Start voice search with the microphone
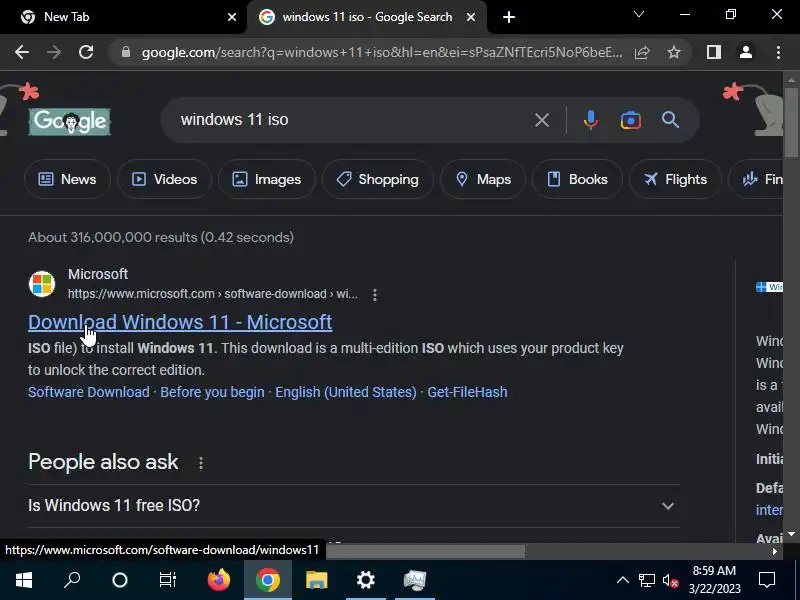Image resolution: width=800 pixels, height=600 pixels. click(x=590, y=120)
